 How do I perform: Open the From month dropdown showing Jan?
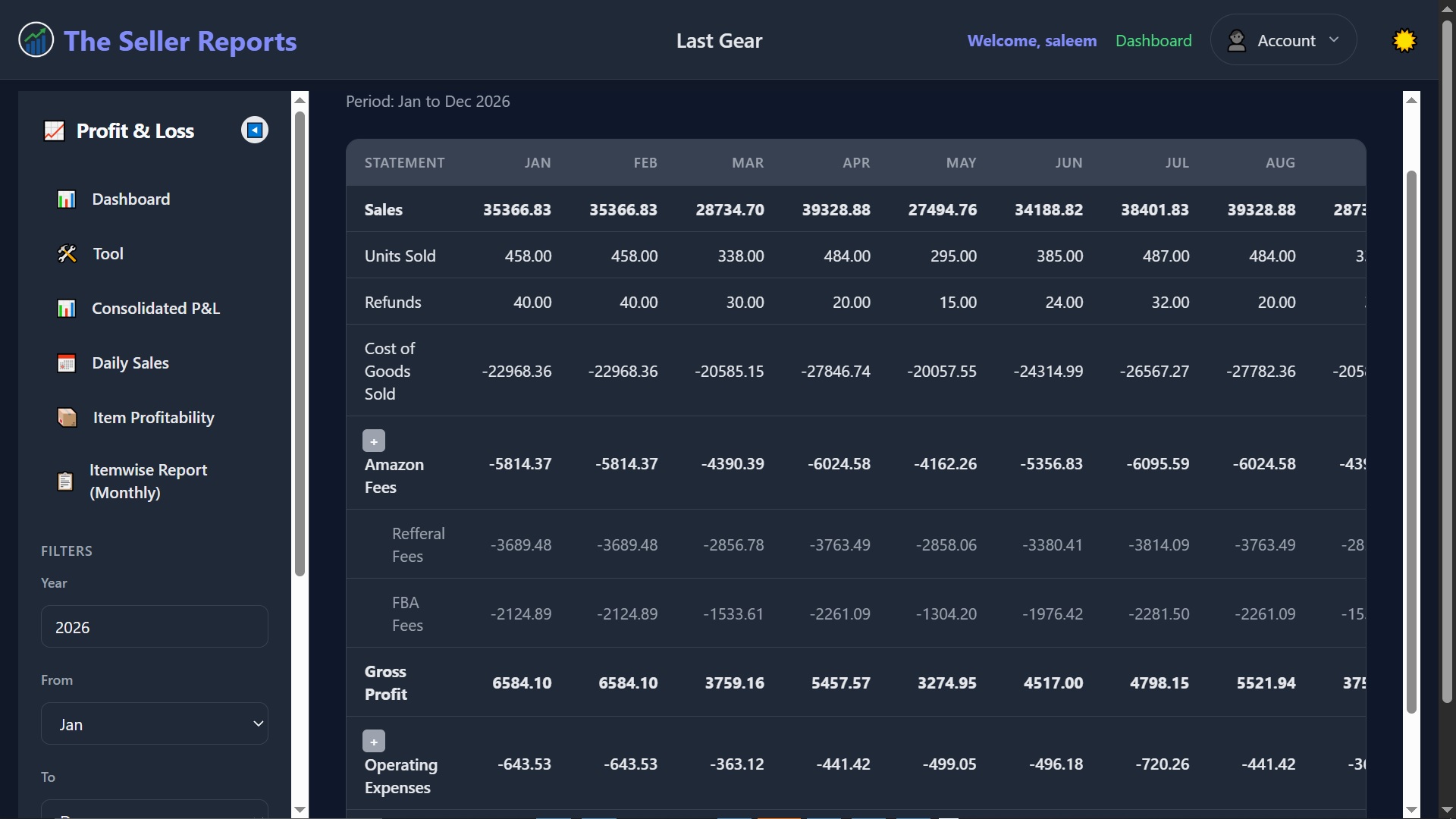(155, 723)
